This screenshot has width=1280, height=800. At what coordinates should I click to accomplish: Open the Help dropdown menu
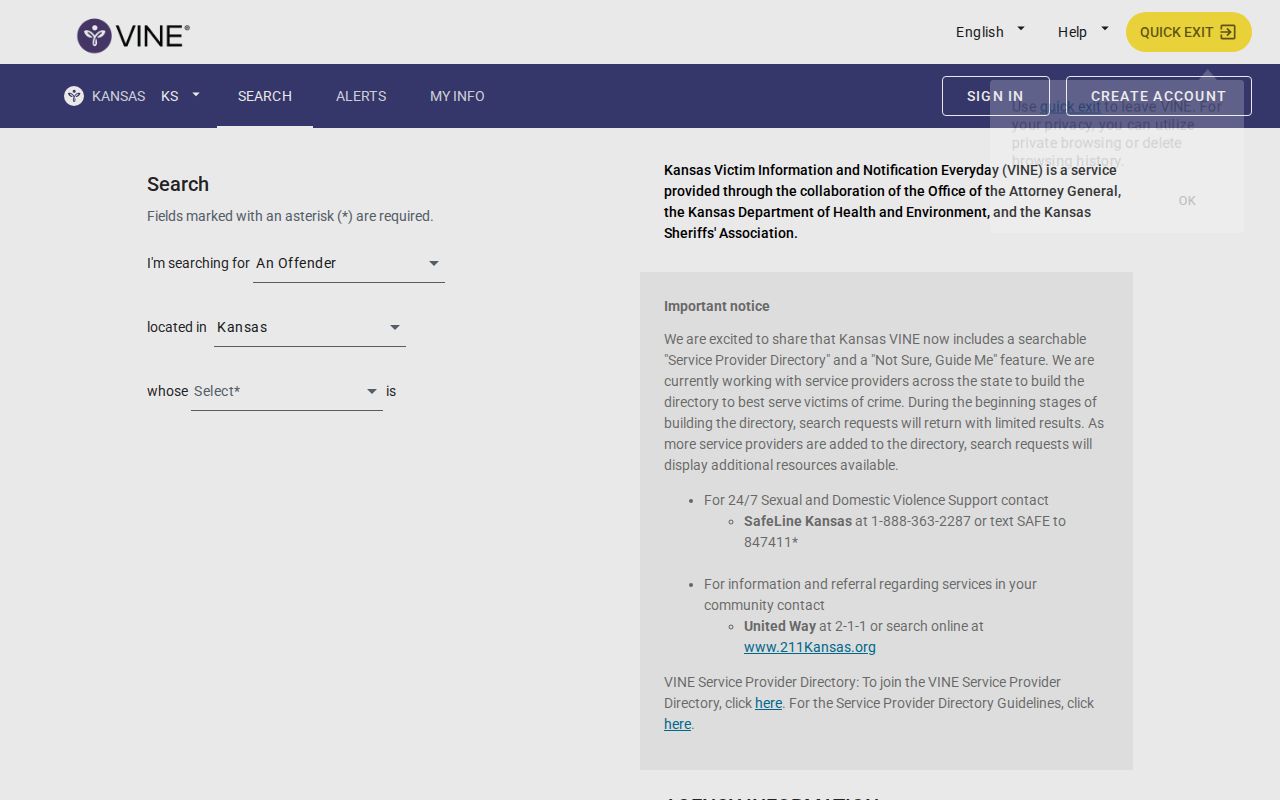click(1083, 32)
